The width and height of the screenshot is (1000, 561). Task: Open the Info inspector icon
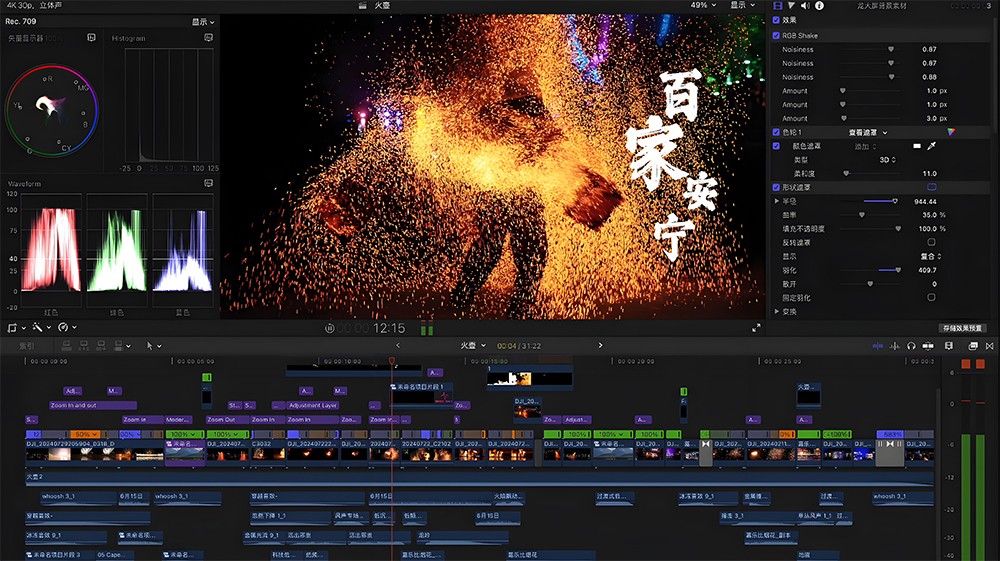pyautogui.click(x=820, y=6)
